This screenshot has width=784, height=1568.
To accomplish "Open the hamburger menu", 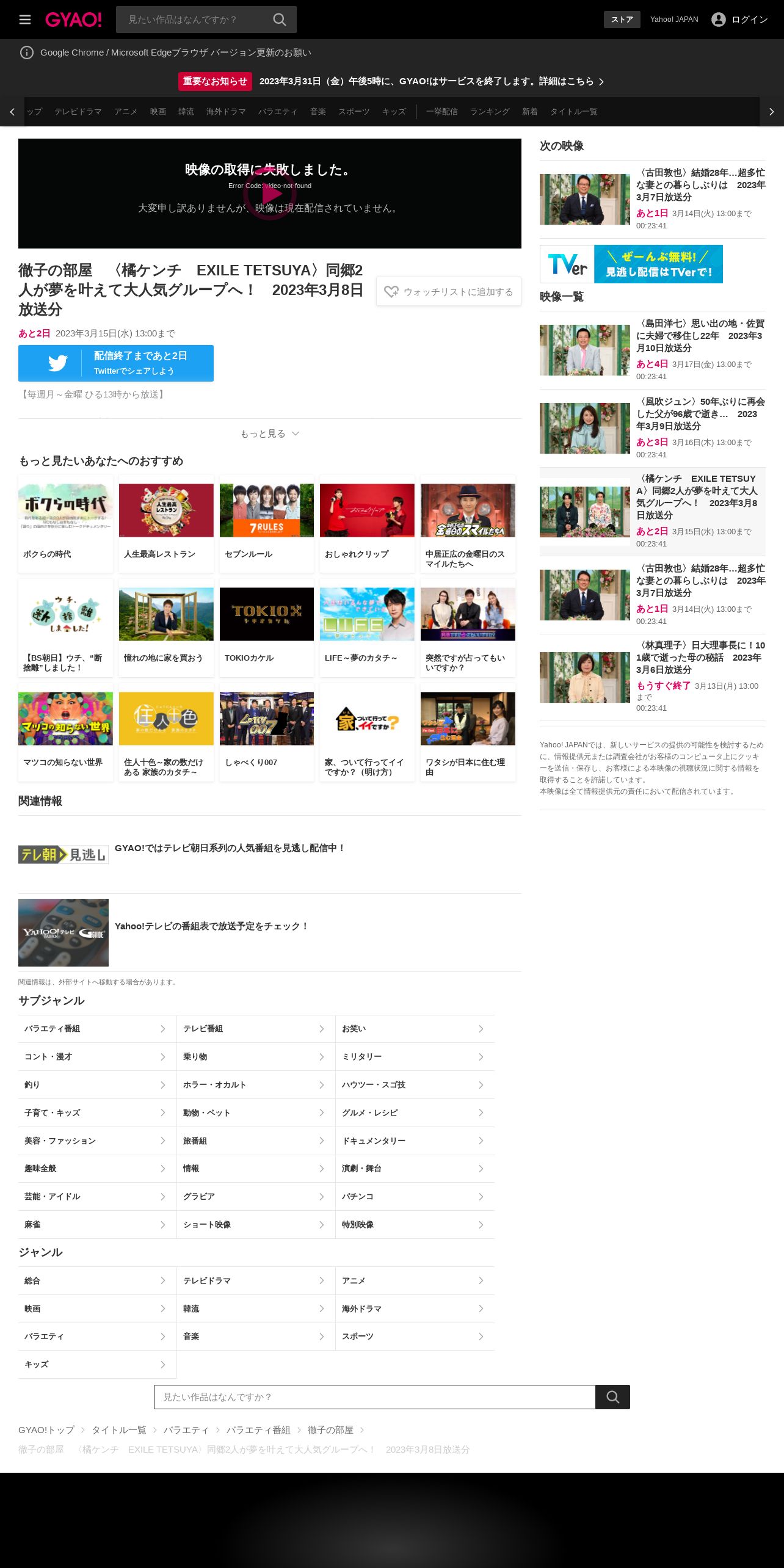I will [25, 20].
